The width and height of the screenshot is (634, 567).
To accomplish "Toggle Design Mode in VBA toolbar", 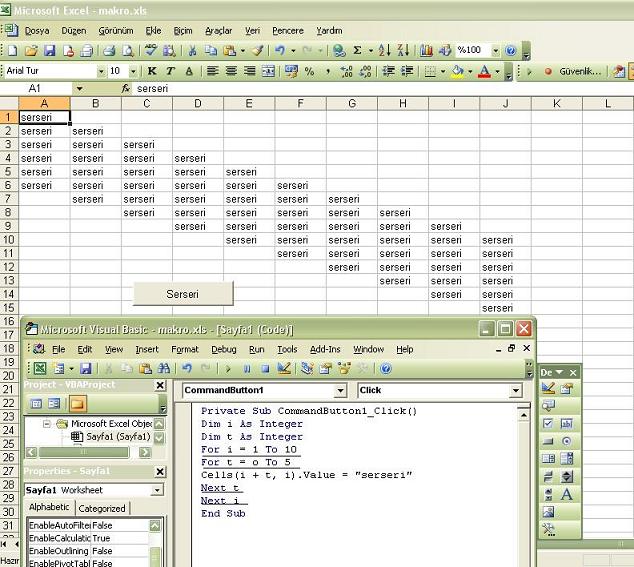I will pyautogui.click(x=284, y=368).
